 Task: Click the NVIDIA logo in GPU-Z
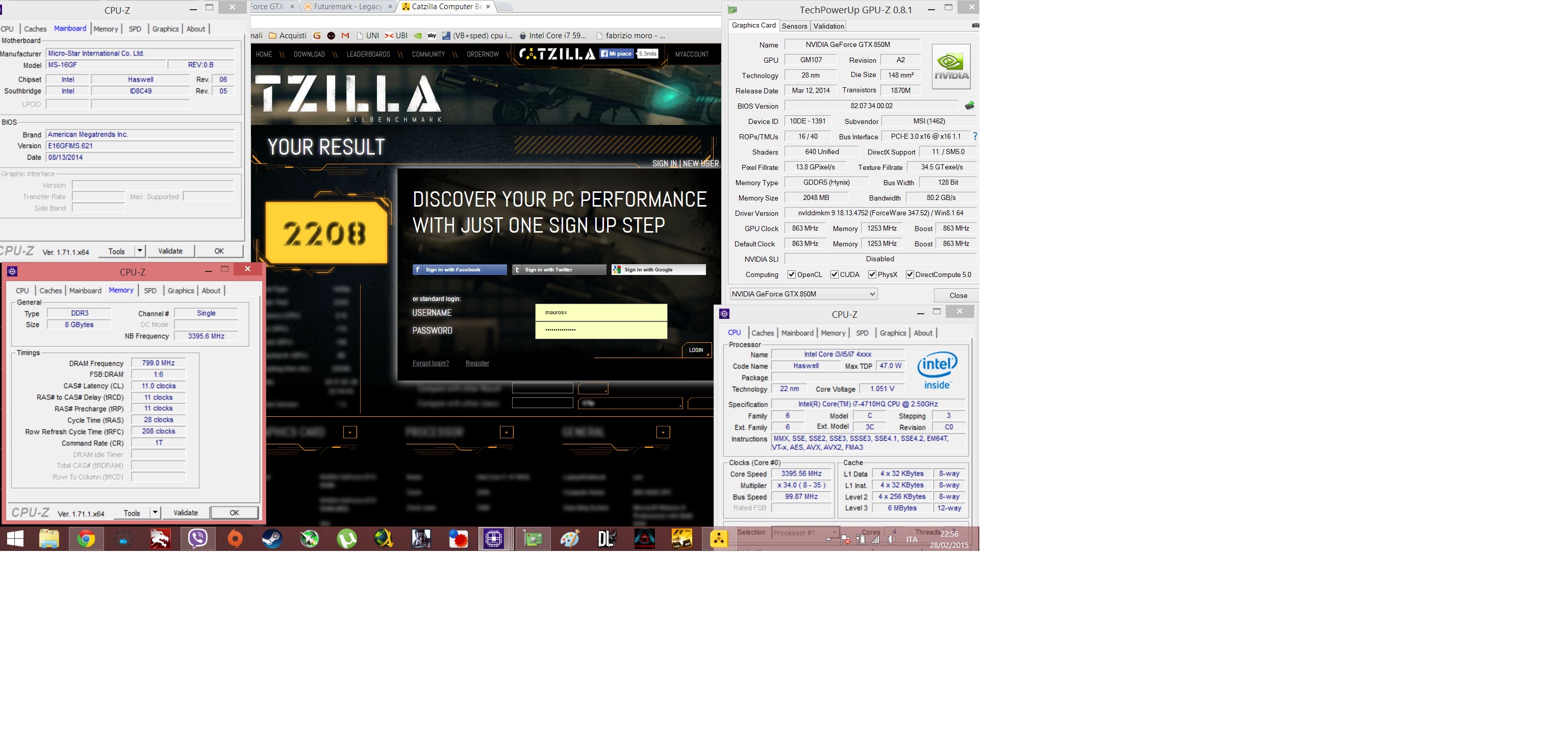coord(951,67)
